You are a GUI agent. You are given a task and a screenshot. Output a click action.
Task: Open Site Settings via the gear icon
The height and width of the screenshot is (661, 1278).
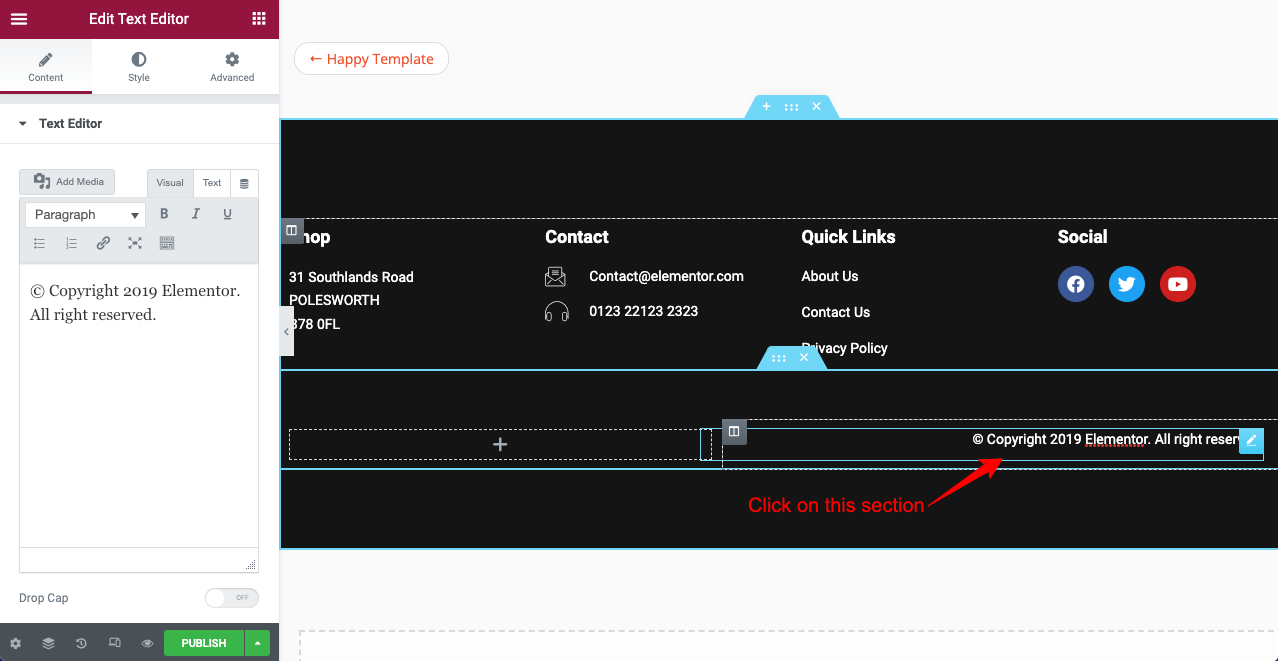[x=16, y=643]
